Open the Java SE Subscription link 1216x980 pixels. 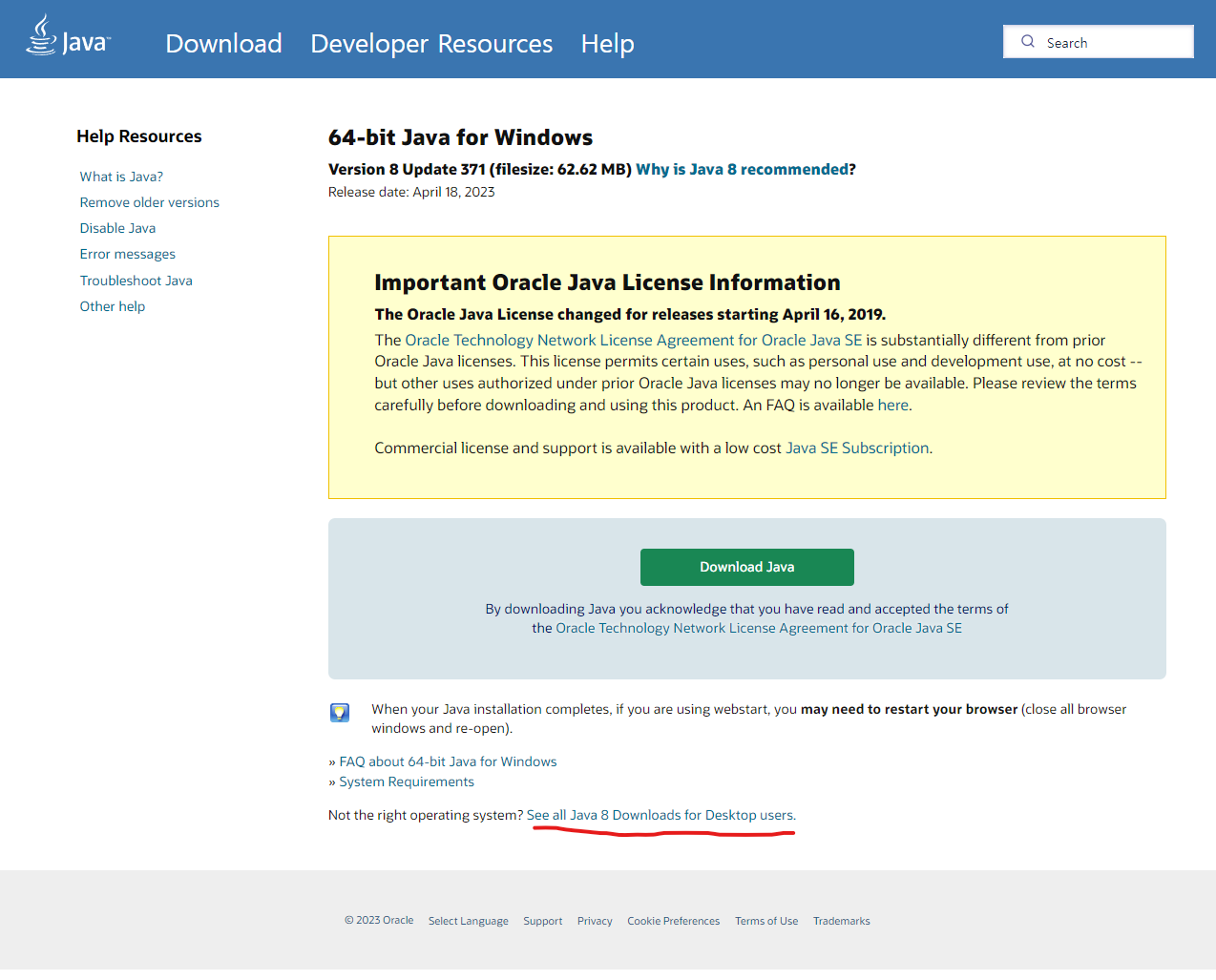[x=857, y=448]
